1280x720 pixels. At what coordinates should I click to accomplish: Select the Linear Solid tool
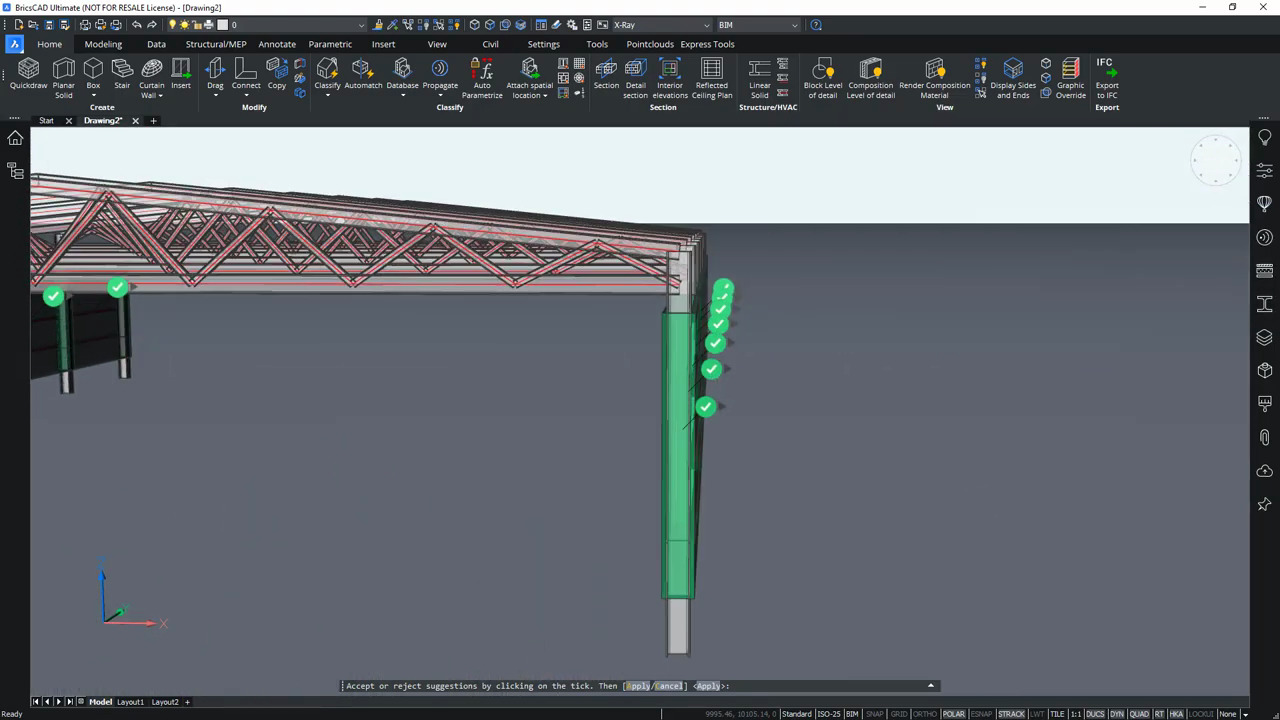click(x=760, y=78)
